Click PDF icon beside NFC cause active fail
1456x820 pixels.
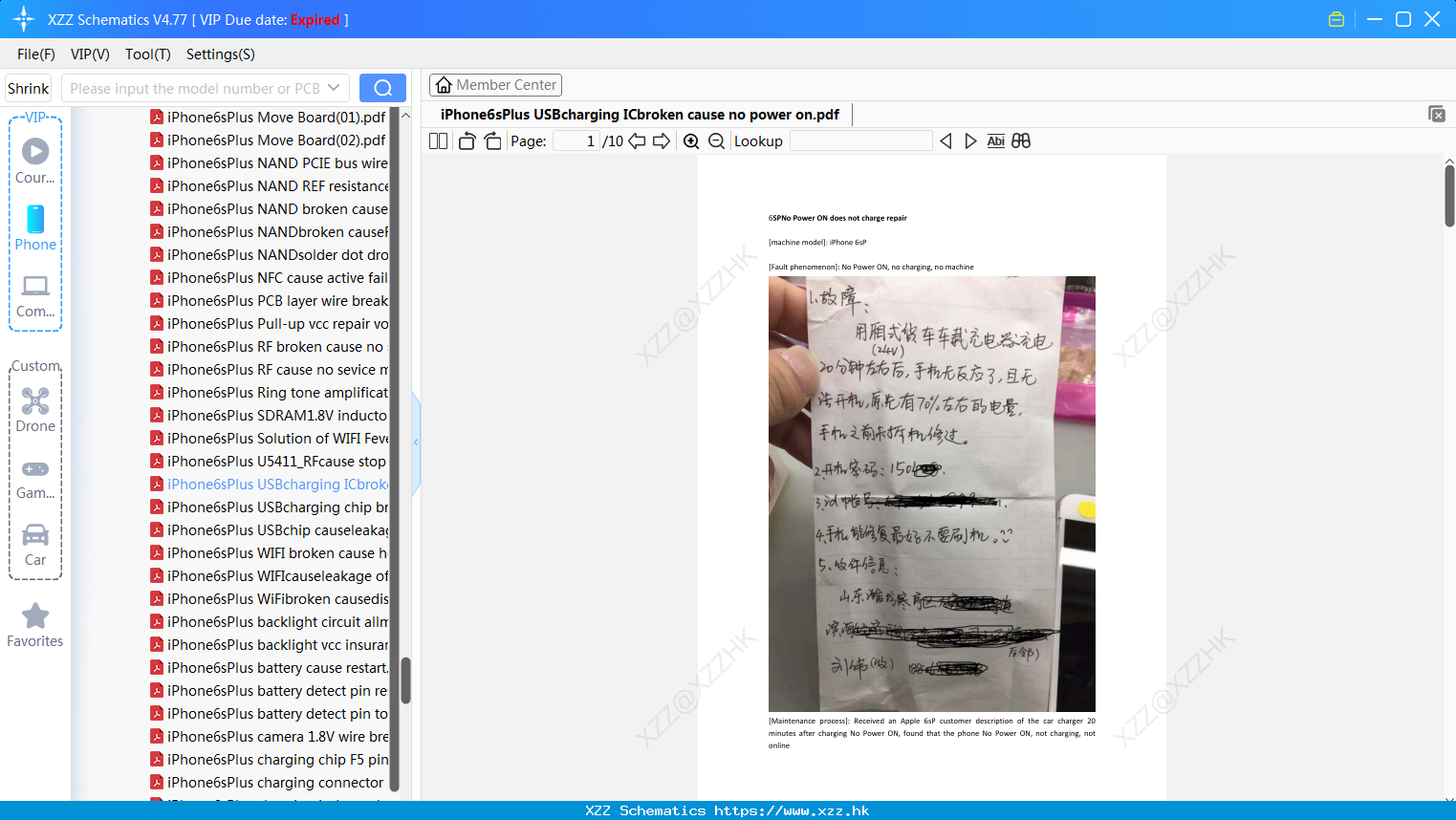[x=157, y=278]
